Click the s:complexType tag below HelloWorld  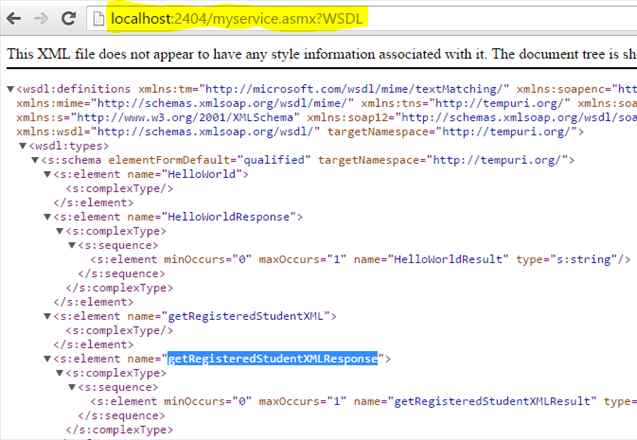tap(119, 189)
